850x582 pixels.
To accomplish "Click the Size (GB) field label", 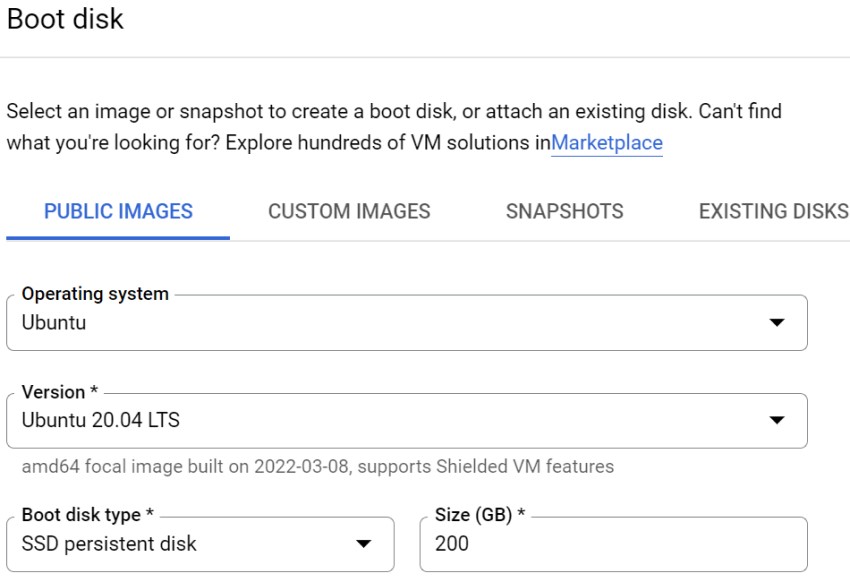I will click(x=479, y=515).
